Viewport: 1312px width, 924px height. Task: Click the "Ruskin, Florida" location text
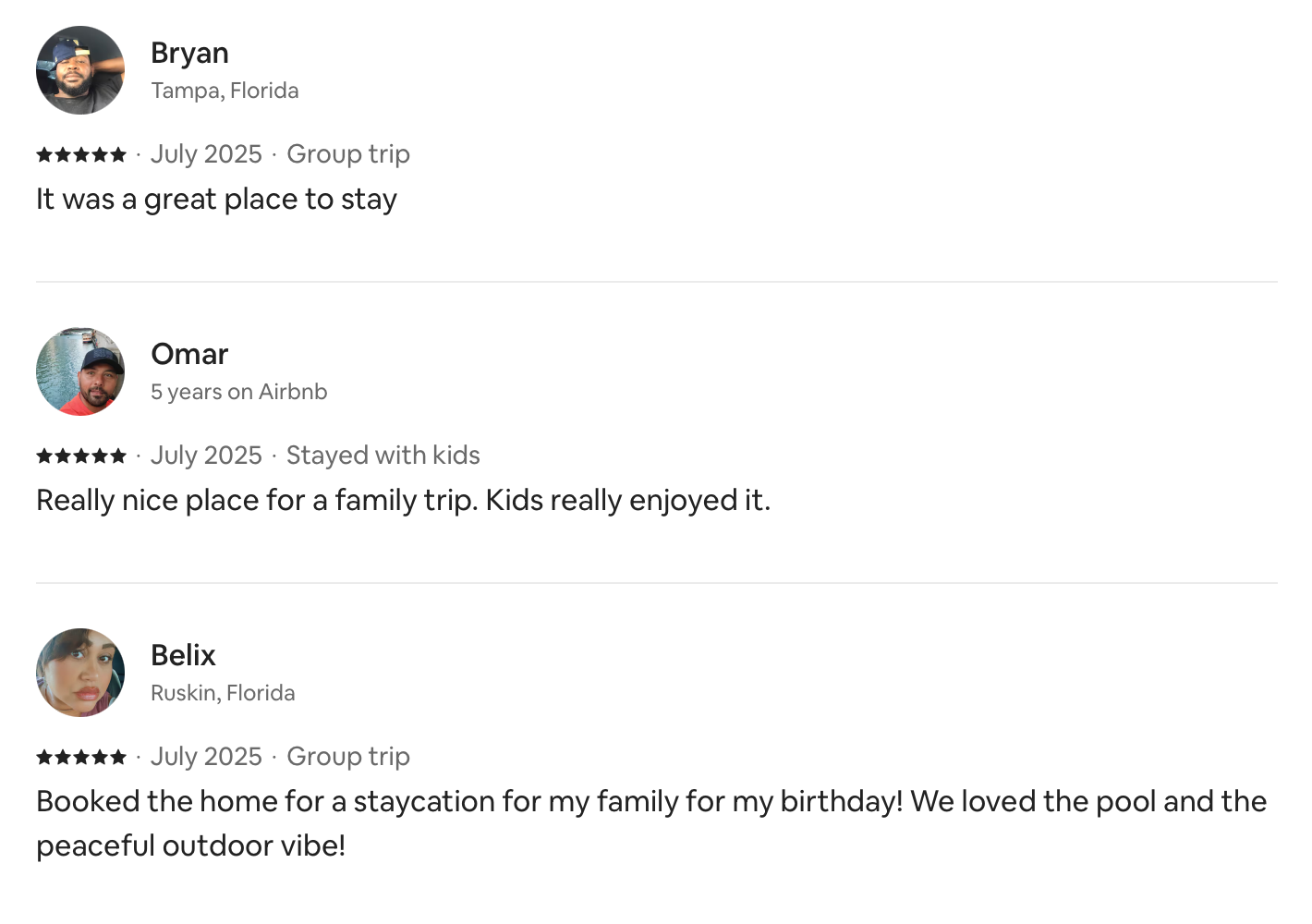click(223, 693)
